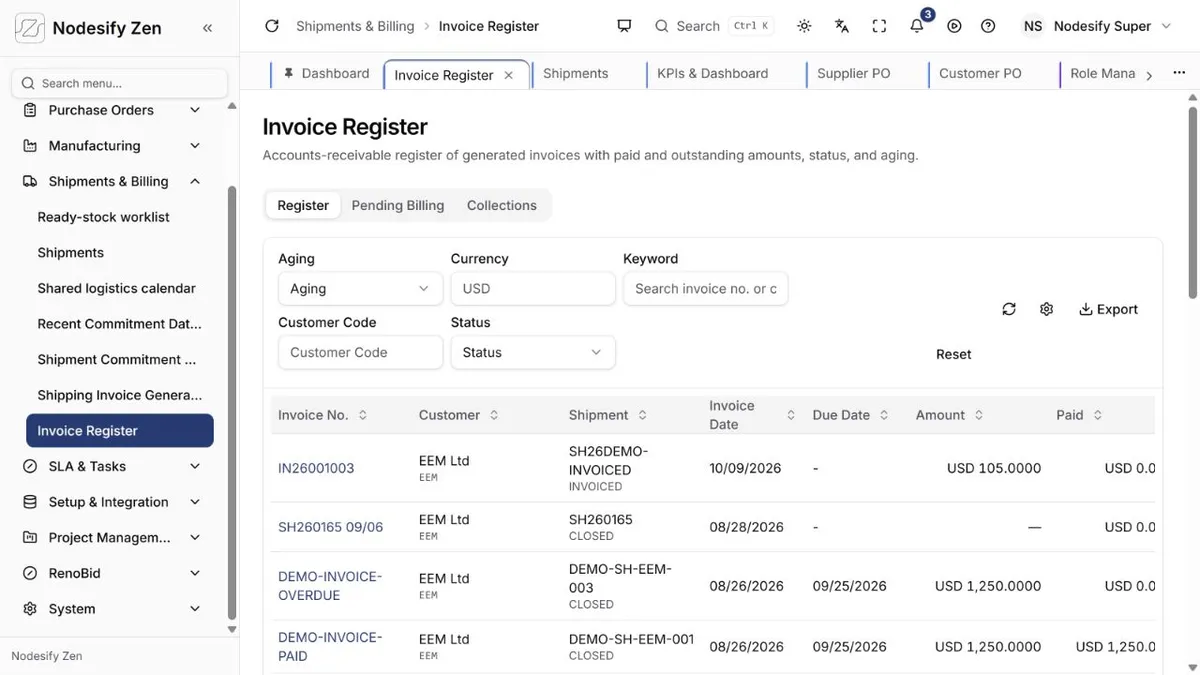The height and width of the screenshot is (675, 1200).
Task: Click the Shipments & Billing truck icon
Action: (x=30, y=182)
